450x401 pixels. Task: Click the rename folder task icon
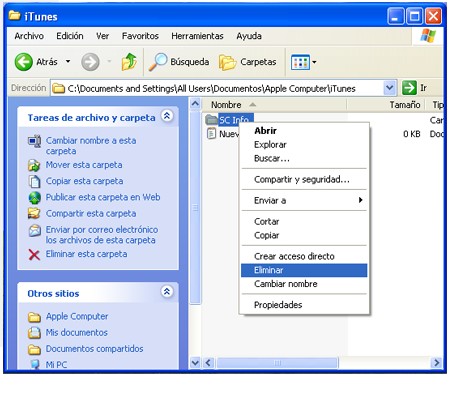click(x=34, y=142)
